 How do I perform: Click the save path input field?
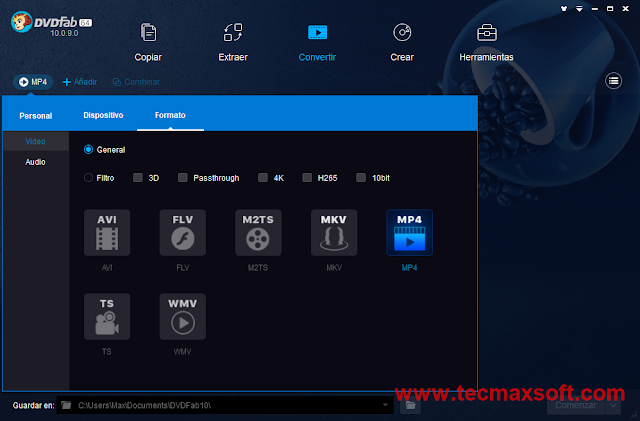point(224,405)
